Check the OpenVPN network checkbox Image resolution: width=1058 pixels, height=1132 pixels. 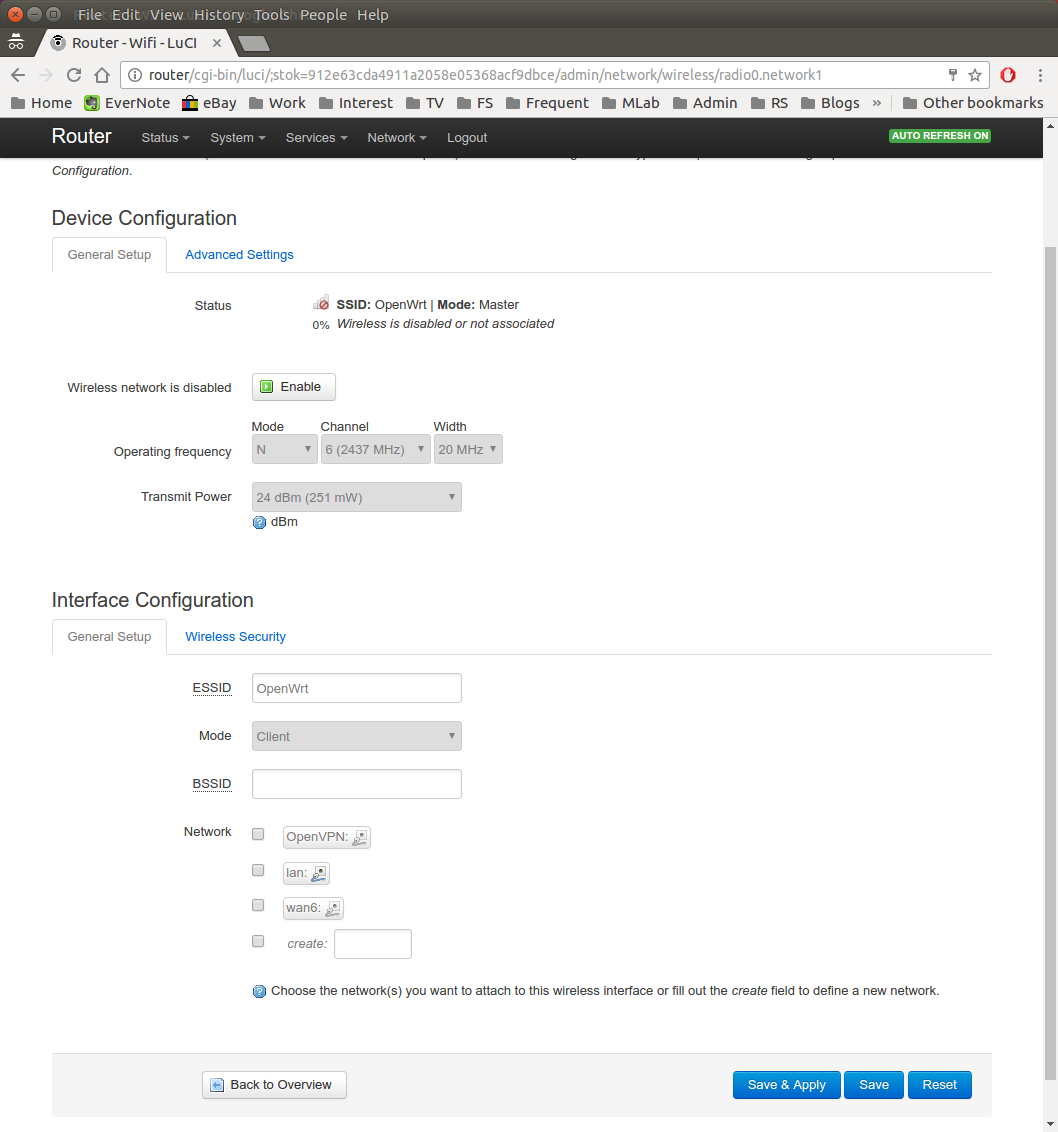click(258, 834)
